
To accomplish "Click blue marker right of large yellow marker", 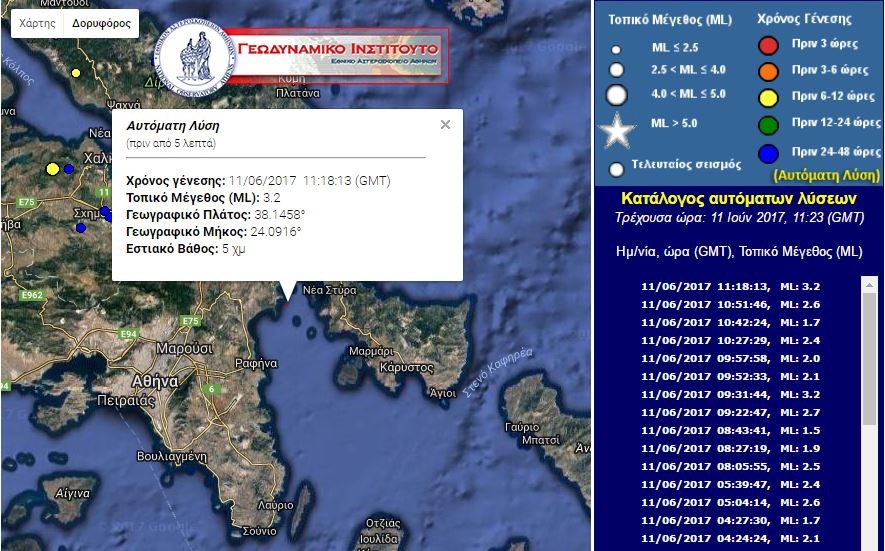I will pos(69,169).
